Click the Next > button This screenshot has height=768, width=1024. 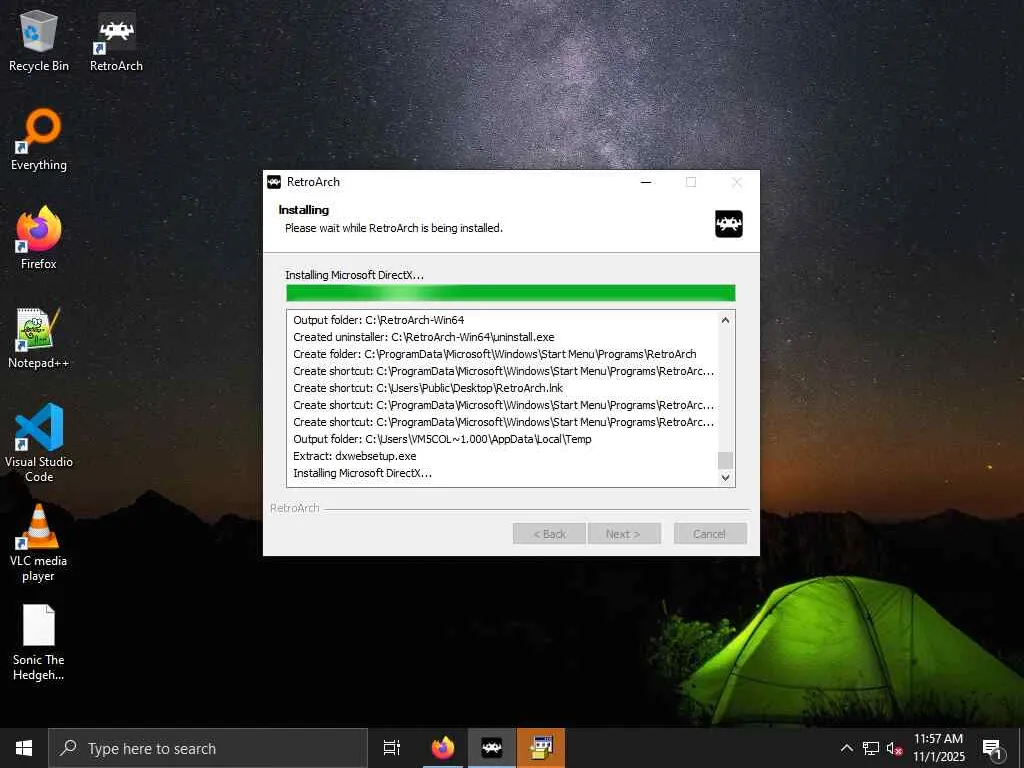coord(624,534)
